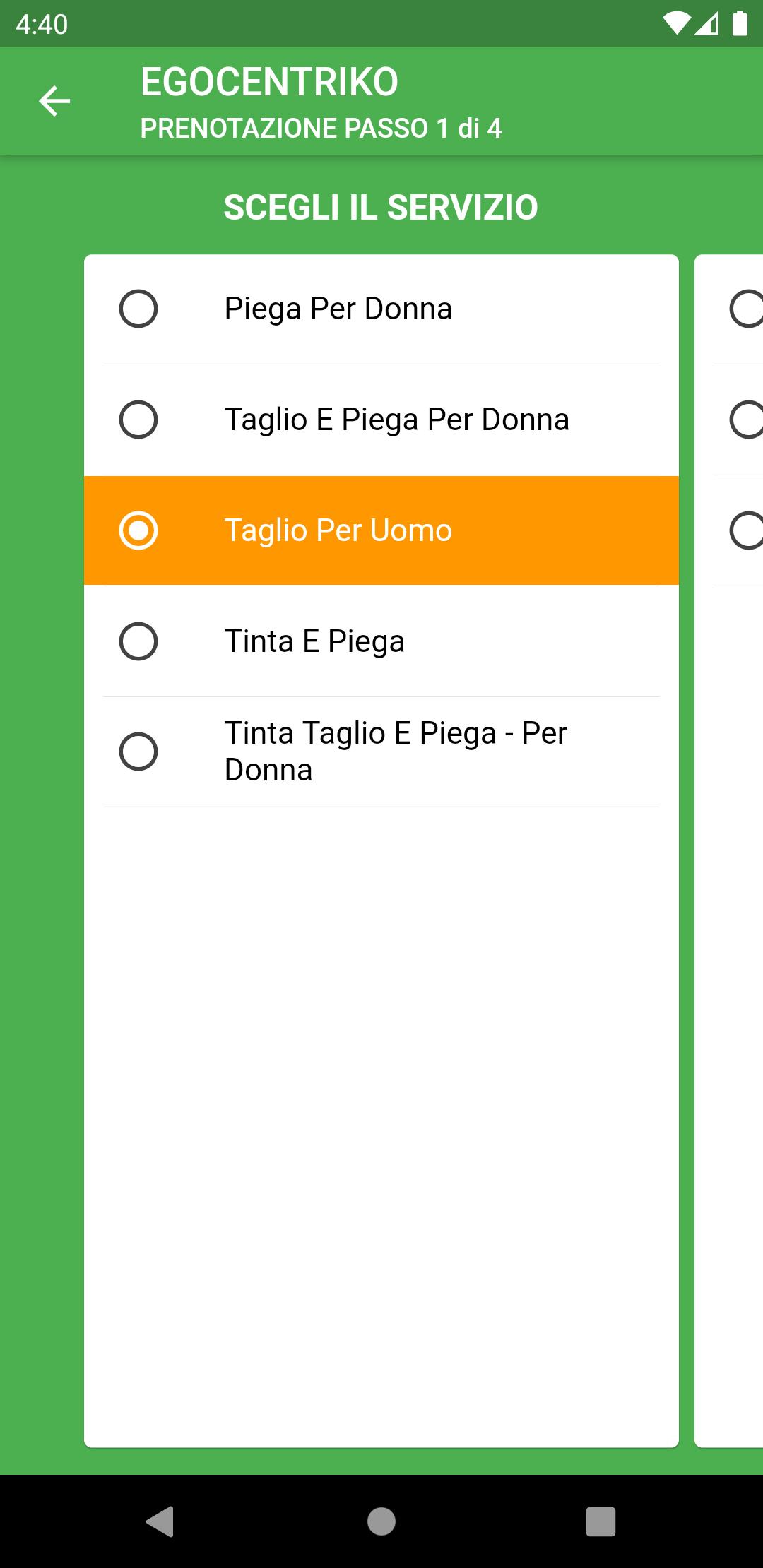This screenshot has height=1568, width=763.
Task: Choose Tinta Taglio E Piega radio button
Action: [x=138, y=752]
